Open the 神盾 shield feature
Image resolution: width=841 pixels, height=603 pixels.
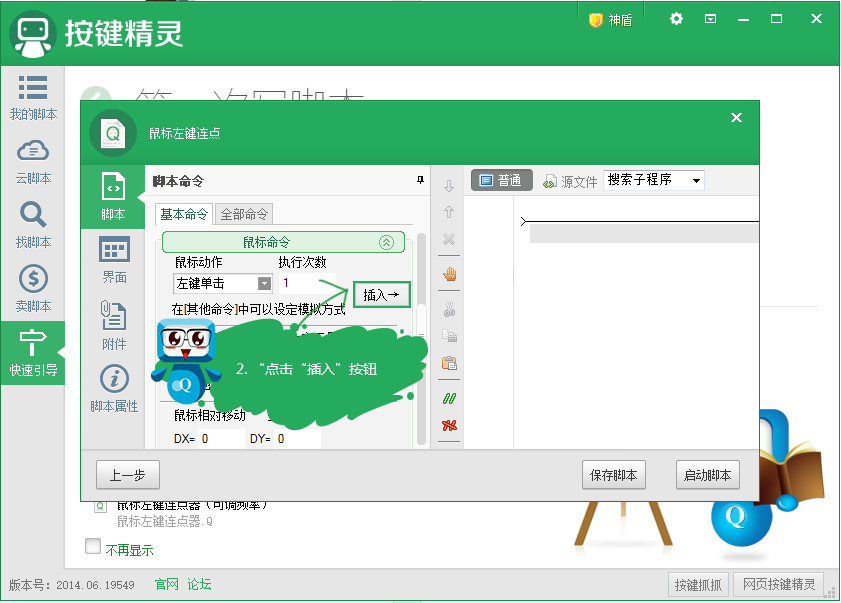click(610, 20)
